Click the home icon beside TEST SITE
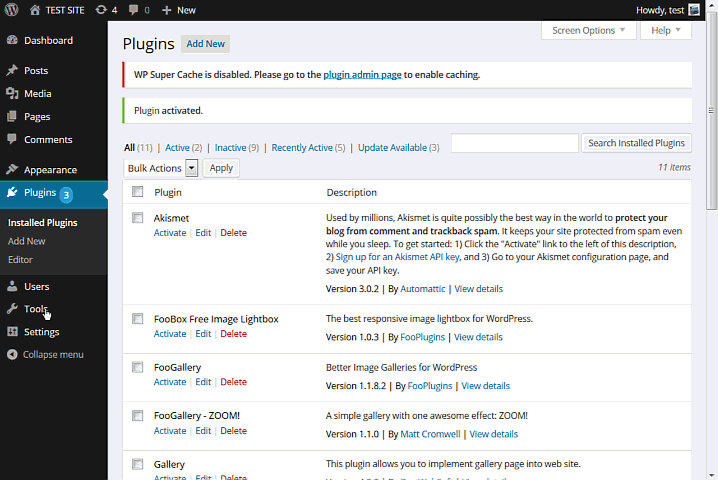The height and width of the screenshot is (480, 718). click(35, 10)
